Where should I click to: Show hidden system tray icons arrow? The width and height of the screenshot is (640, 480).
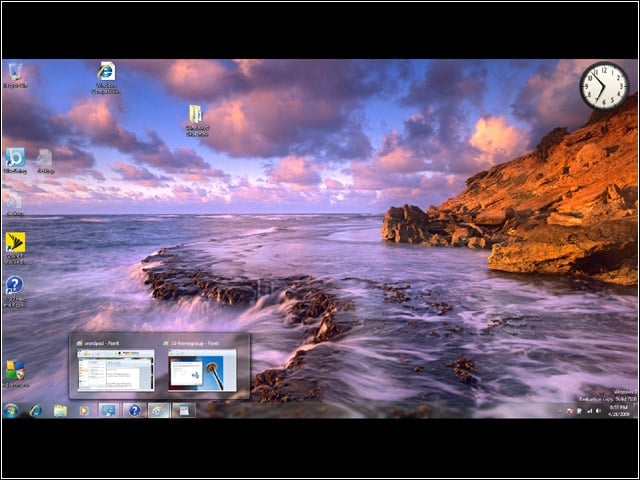(560, 411)
